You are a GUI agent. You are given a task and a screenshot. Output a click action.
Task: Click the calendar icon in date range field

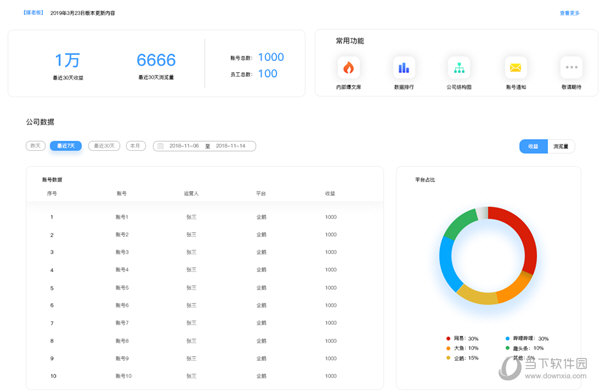160,146
